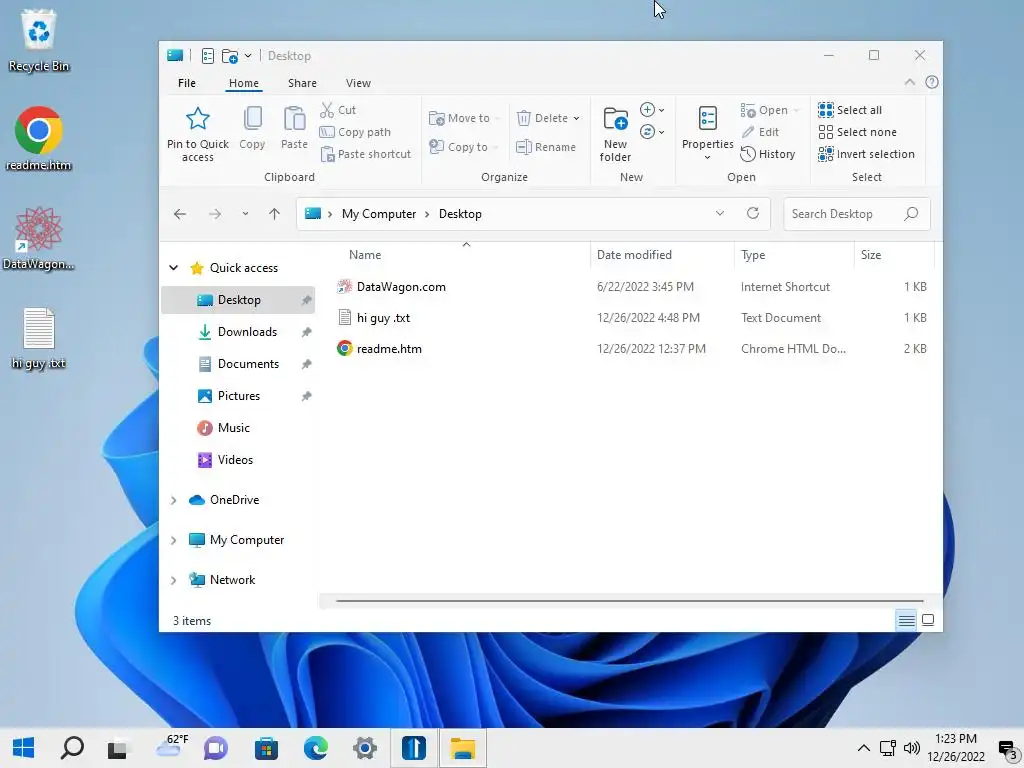Open the Copy to dropdown
1024x768 pixels.
pyautogui.click(x=463, y=147)
